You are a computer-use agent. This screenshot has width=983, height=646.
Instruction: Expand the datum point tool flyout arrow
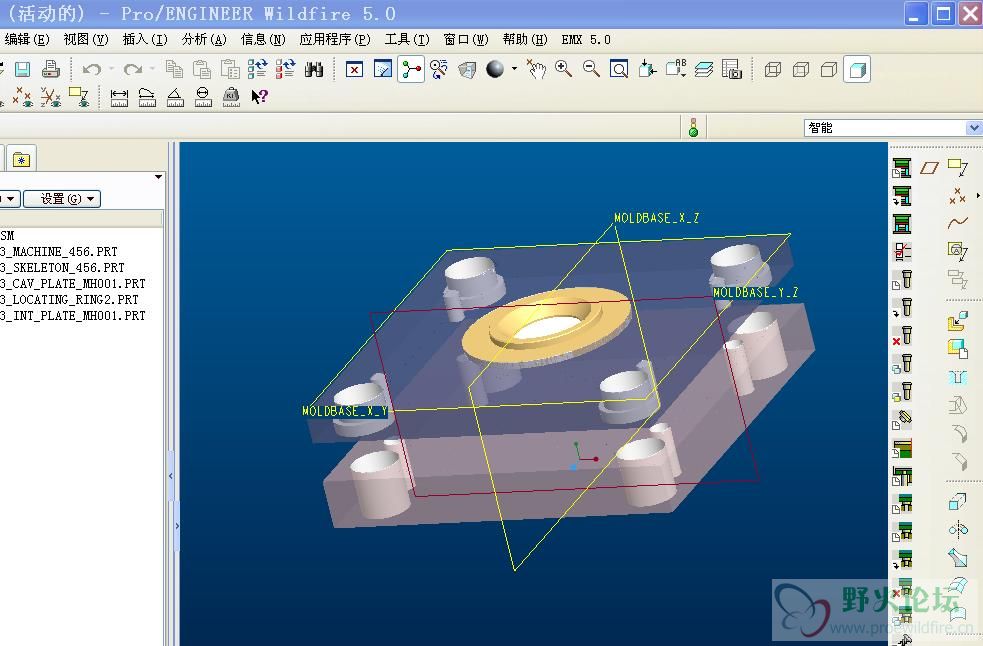pyautogui.click(x=978, y=196)
